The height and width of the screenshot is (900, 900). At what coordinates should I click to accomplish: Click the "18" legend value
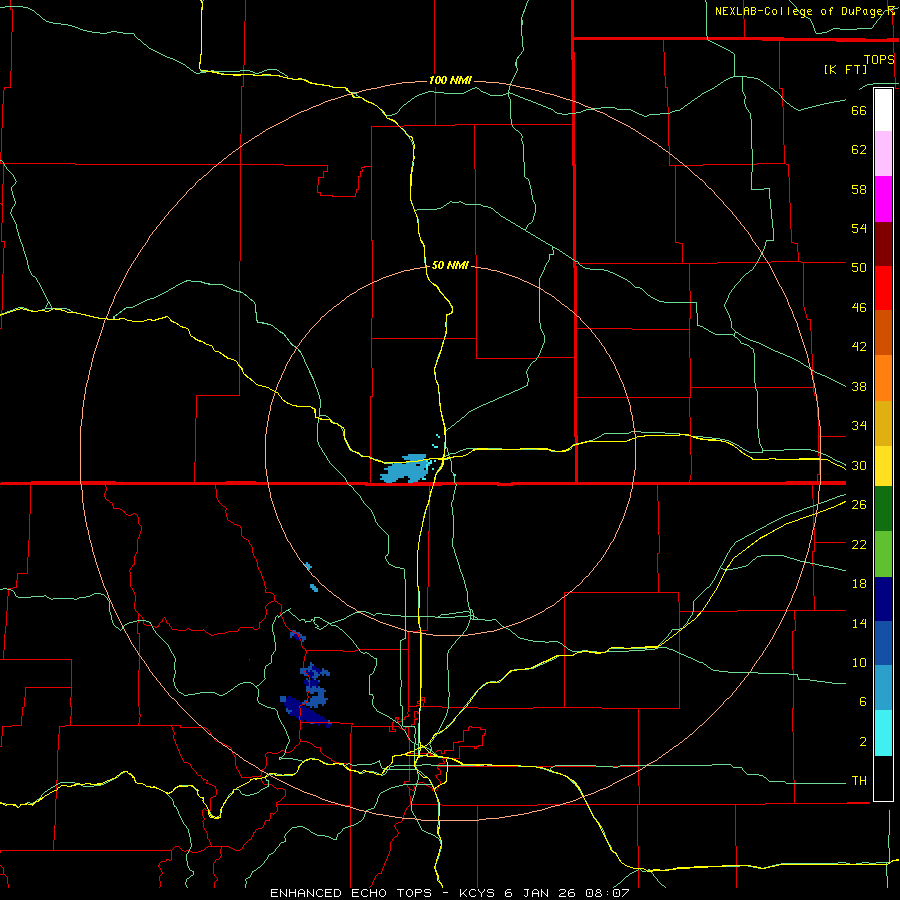859,584
